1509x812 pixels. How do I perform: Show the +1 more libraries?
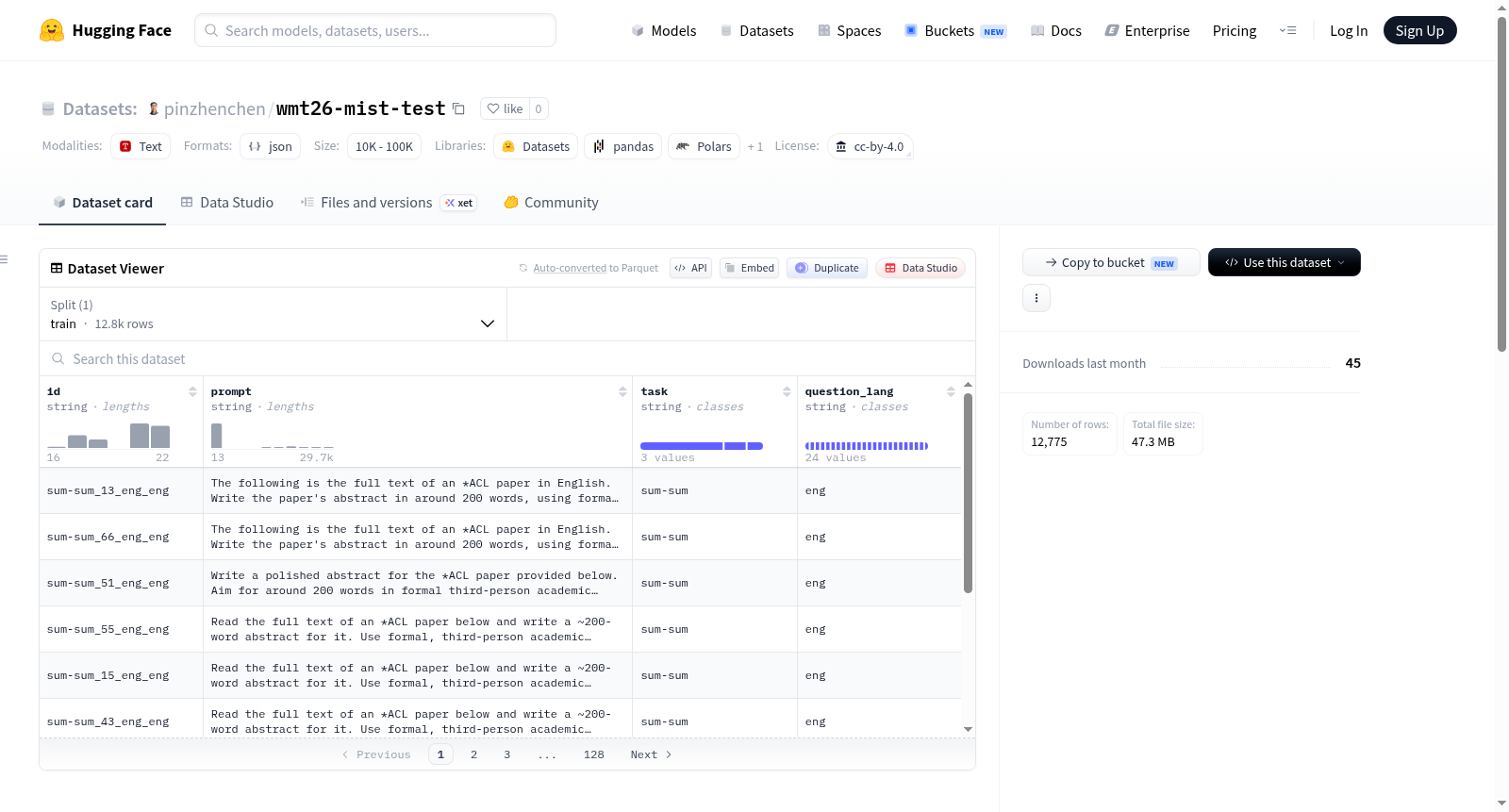[755, 146]
